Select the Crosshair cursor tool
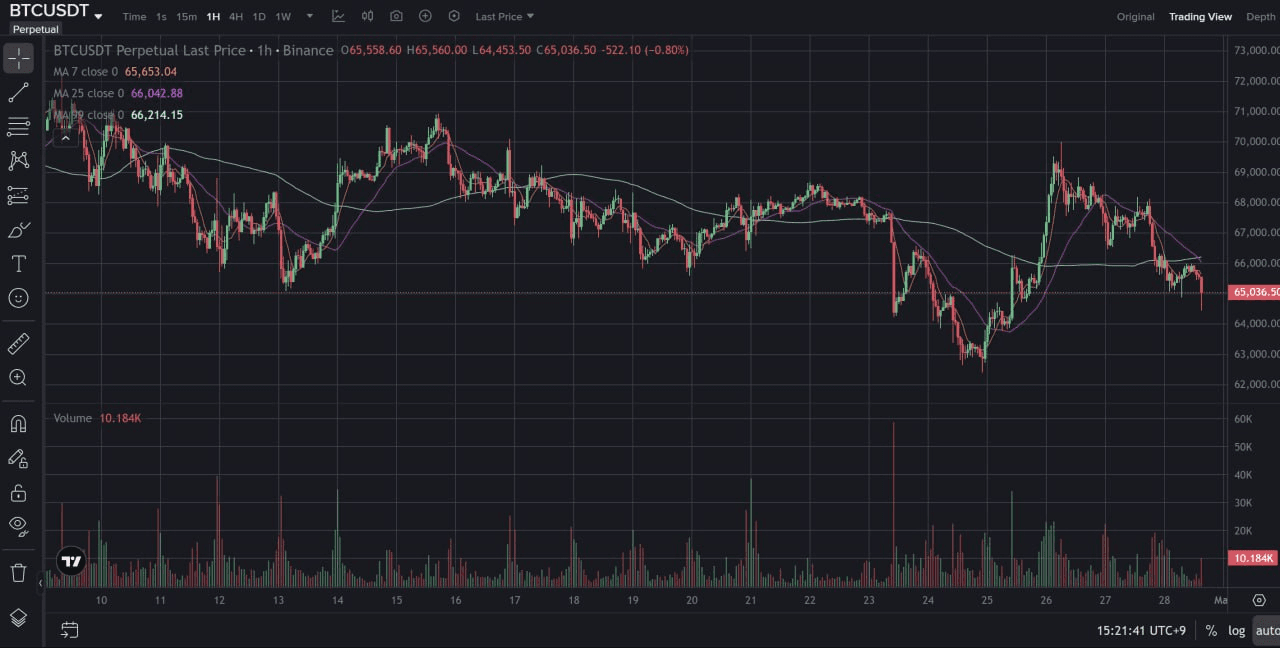Image resolution: width=1280 pixels, height=648 pixels. (19, 58)
